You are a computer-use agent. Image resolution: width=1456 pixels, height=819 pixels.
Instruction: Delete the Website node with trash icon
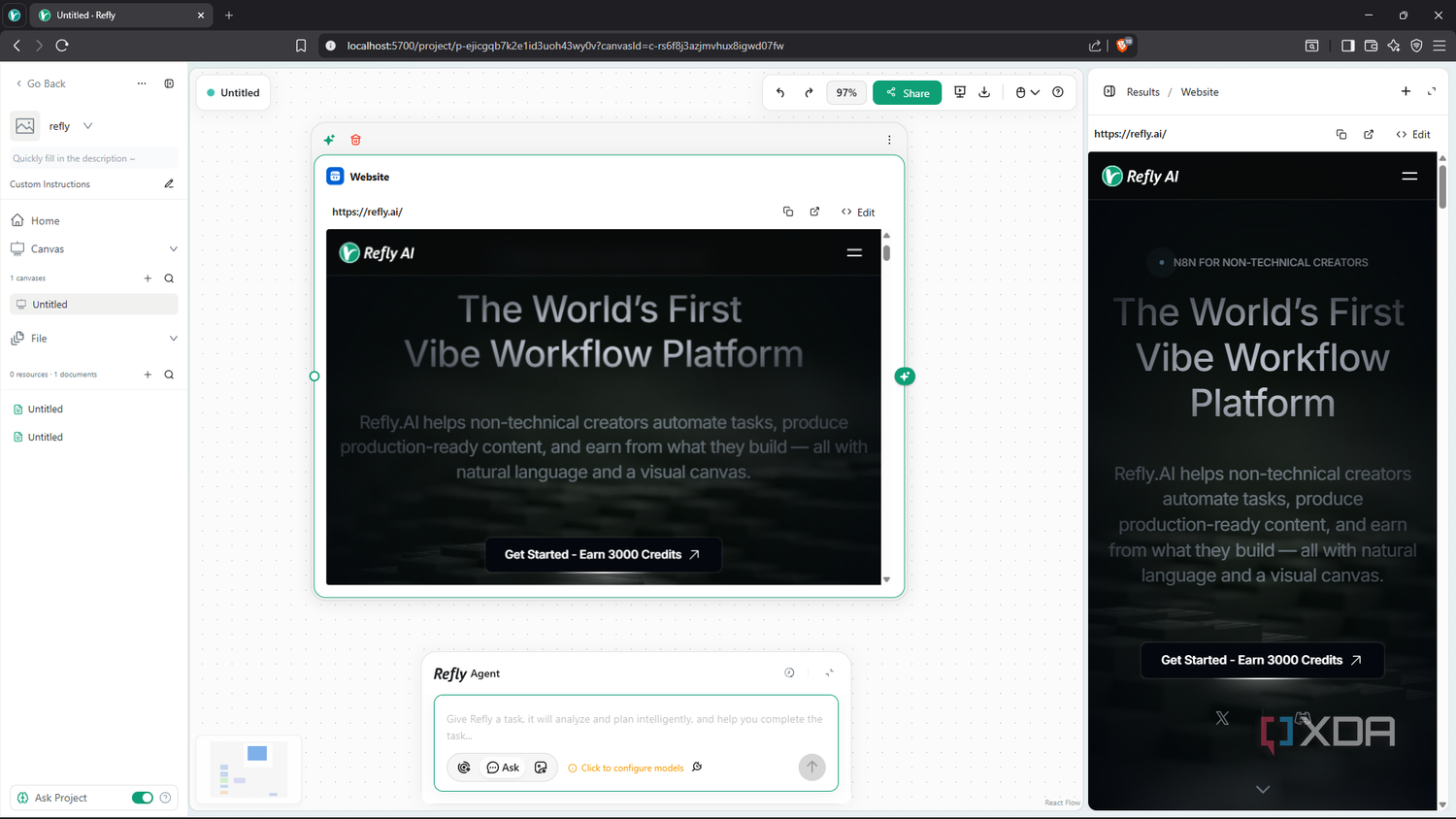pos(356,140)
